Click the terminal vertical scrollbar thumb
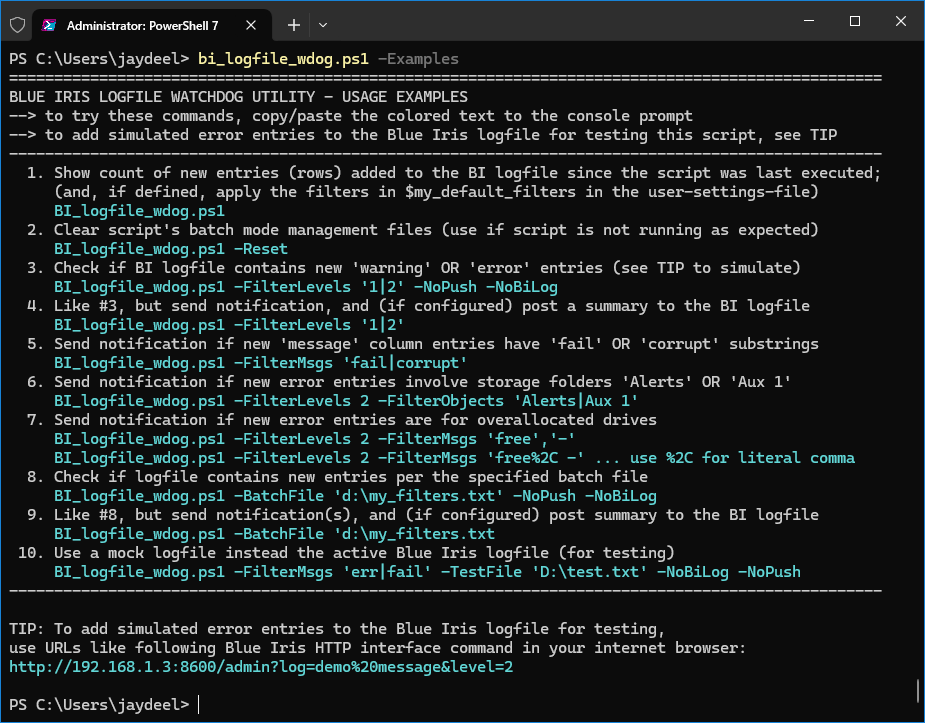 (x=918, y=689)
